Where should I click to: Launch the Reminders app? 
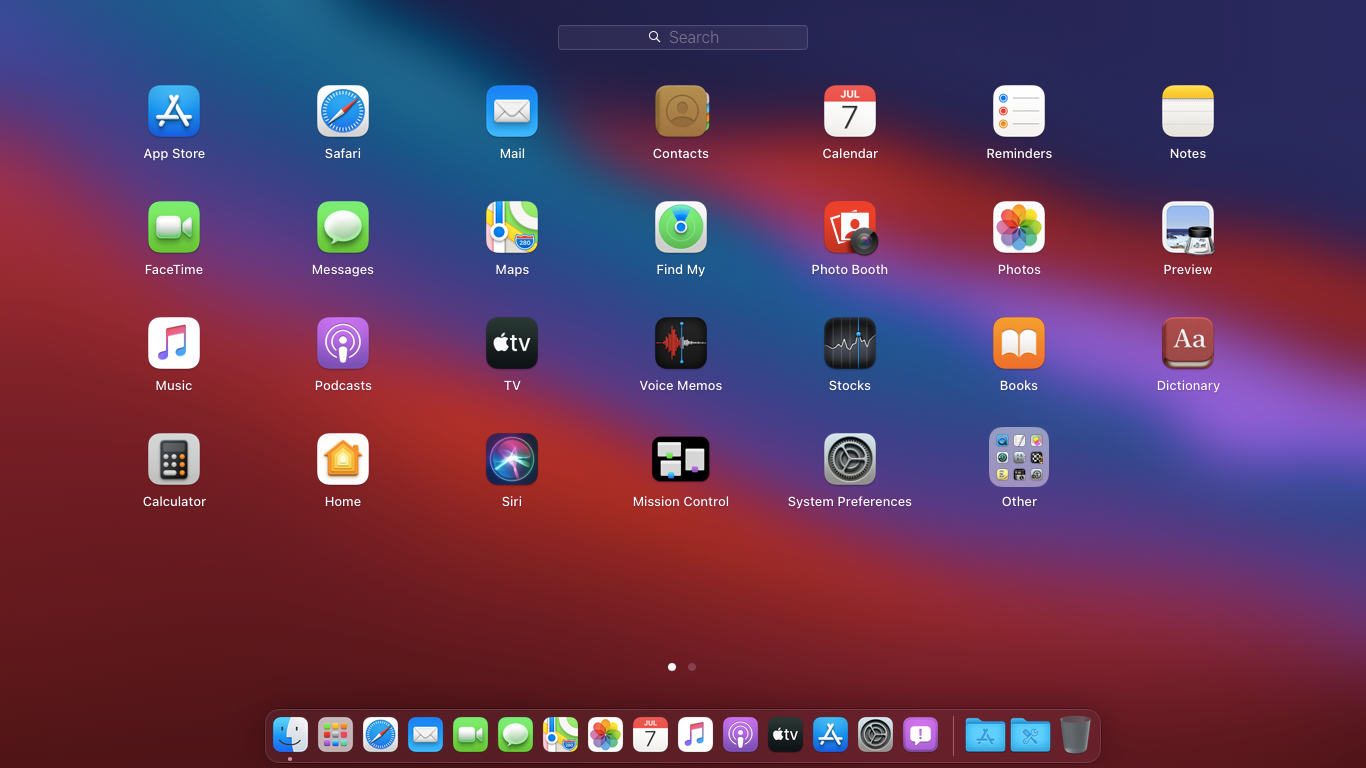click(x=1019, y=111)
